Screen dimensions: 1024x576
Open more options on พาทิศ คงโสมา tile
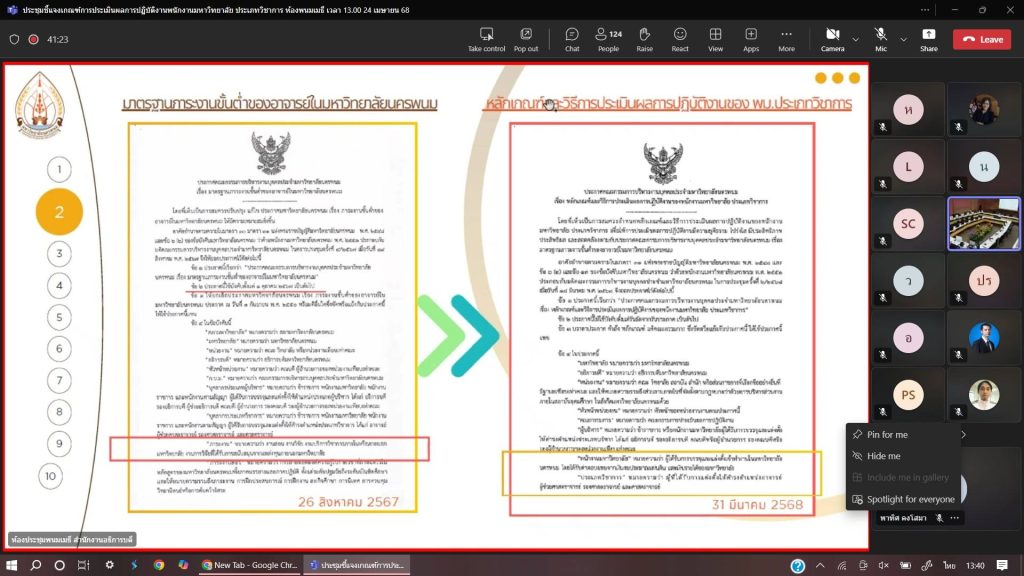tap(955, 518)
